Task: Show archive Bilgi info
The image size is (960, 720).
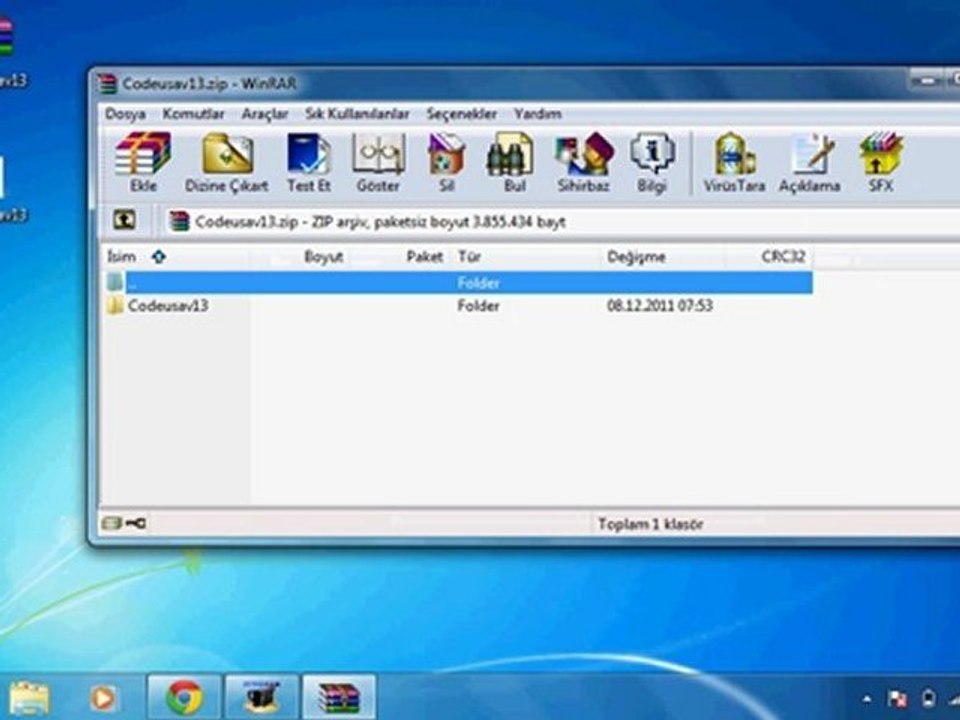Action: [x=652, y=162]
